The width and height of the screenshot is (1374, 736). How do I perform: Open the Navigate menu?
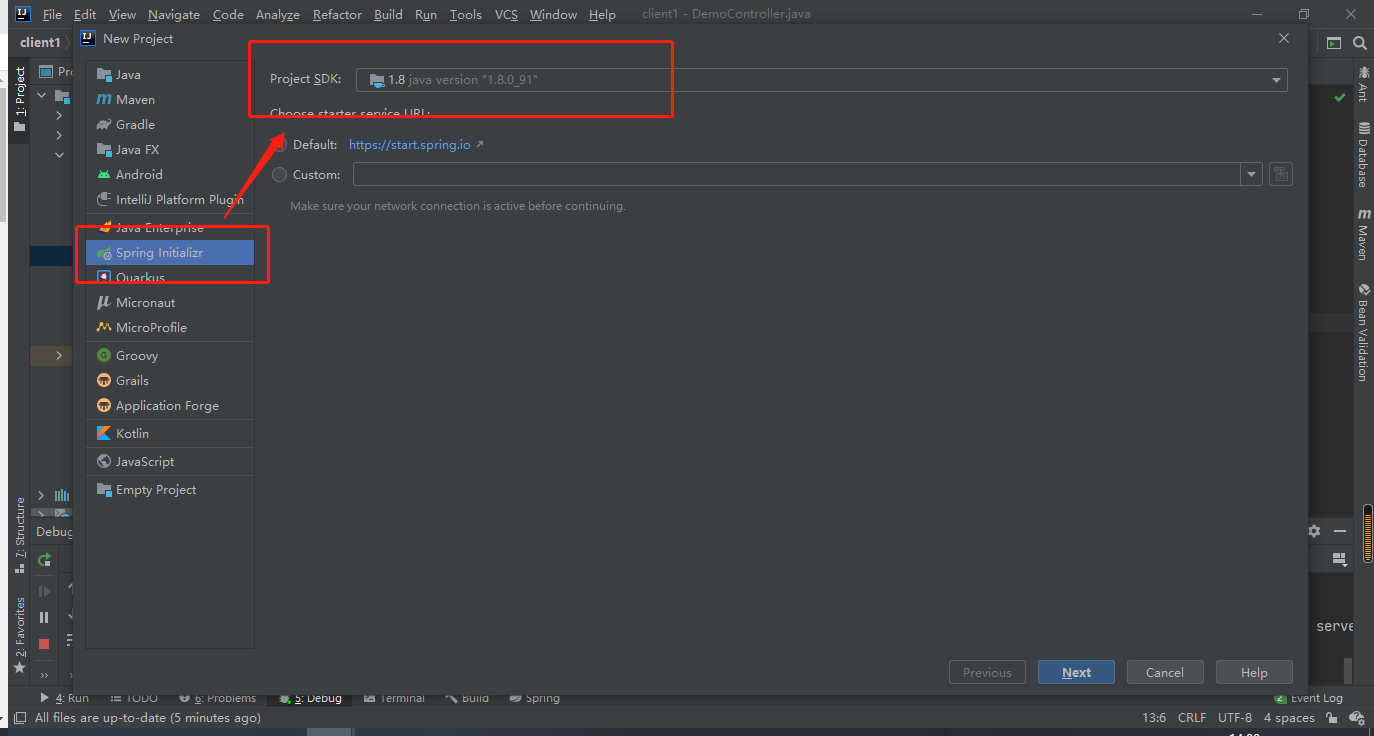[x=174, y=14]
